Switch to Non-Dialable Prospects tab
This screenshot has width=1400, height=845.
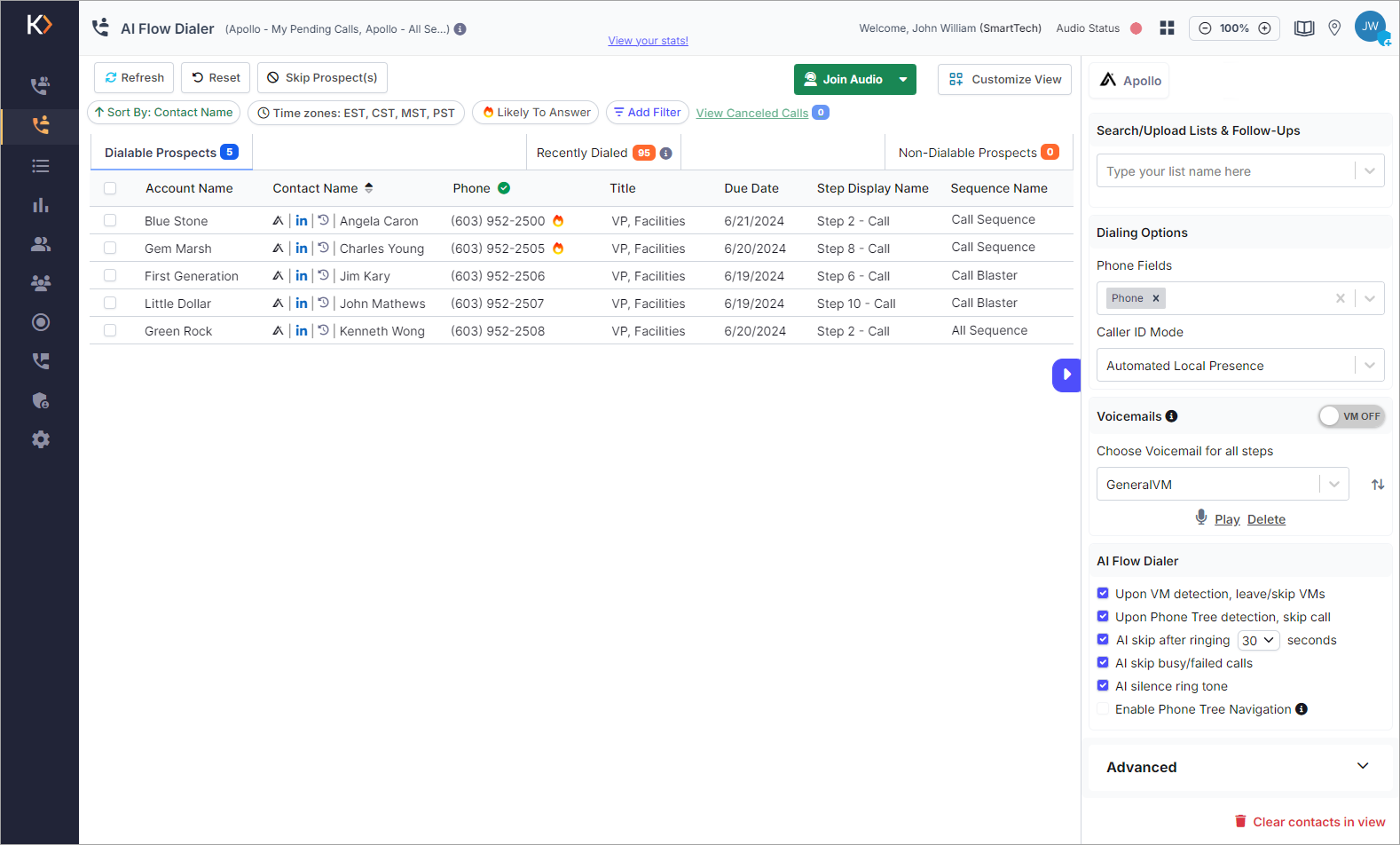point(979,153)
